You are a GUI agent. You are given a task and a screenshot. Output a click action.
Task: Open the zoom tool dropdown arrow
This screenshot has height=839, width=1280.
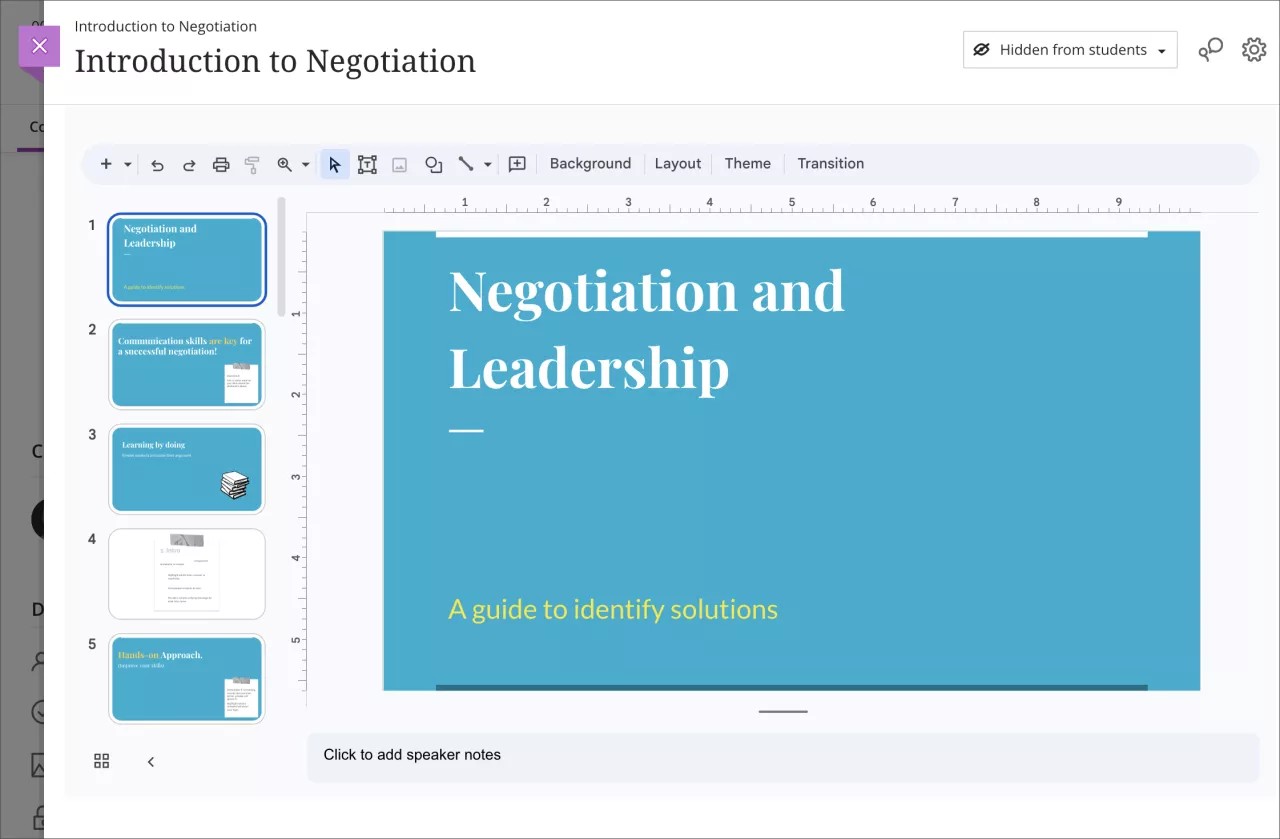(307, 163)
